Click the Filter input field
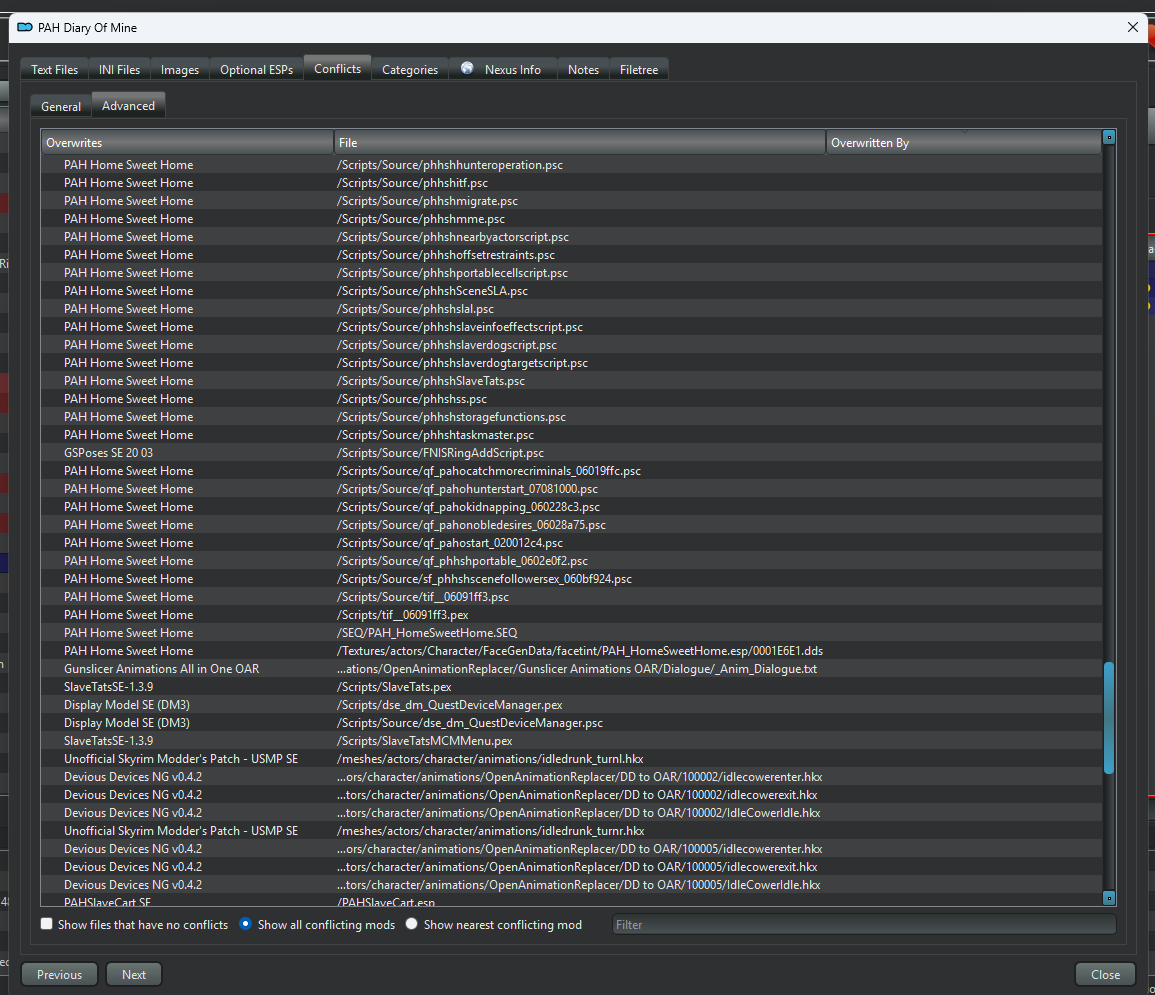Viewport: 1155px width, 995px height. [864, 924]
